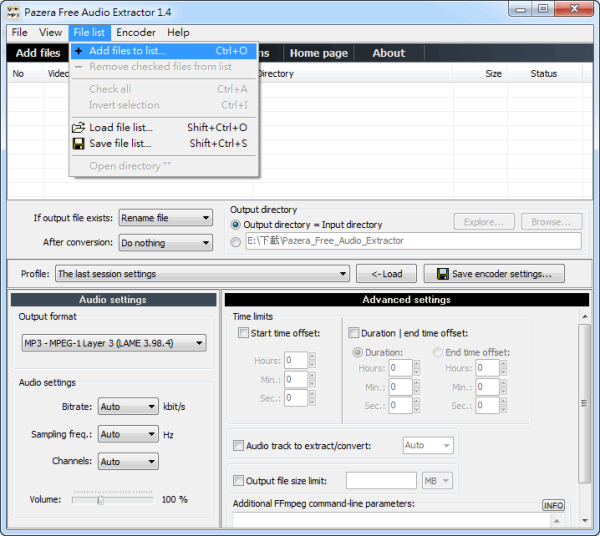Open the Home page toolbar button

[319, 53]
